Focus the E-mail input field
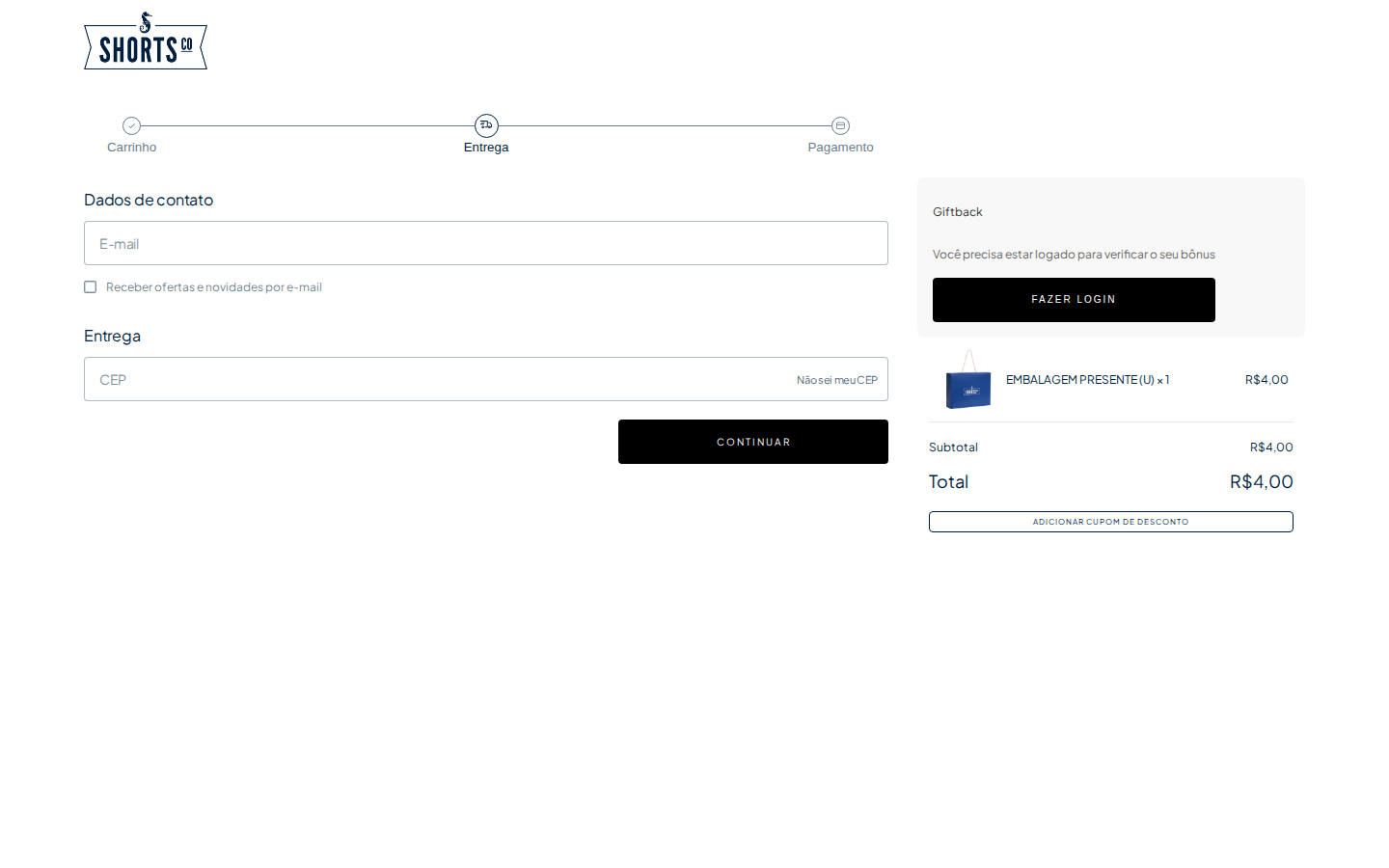This screenshot has height=868, width=1389. click(486, 243)
